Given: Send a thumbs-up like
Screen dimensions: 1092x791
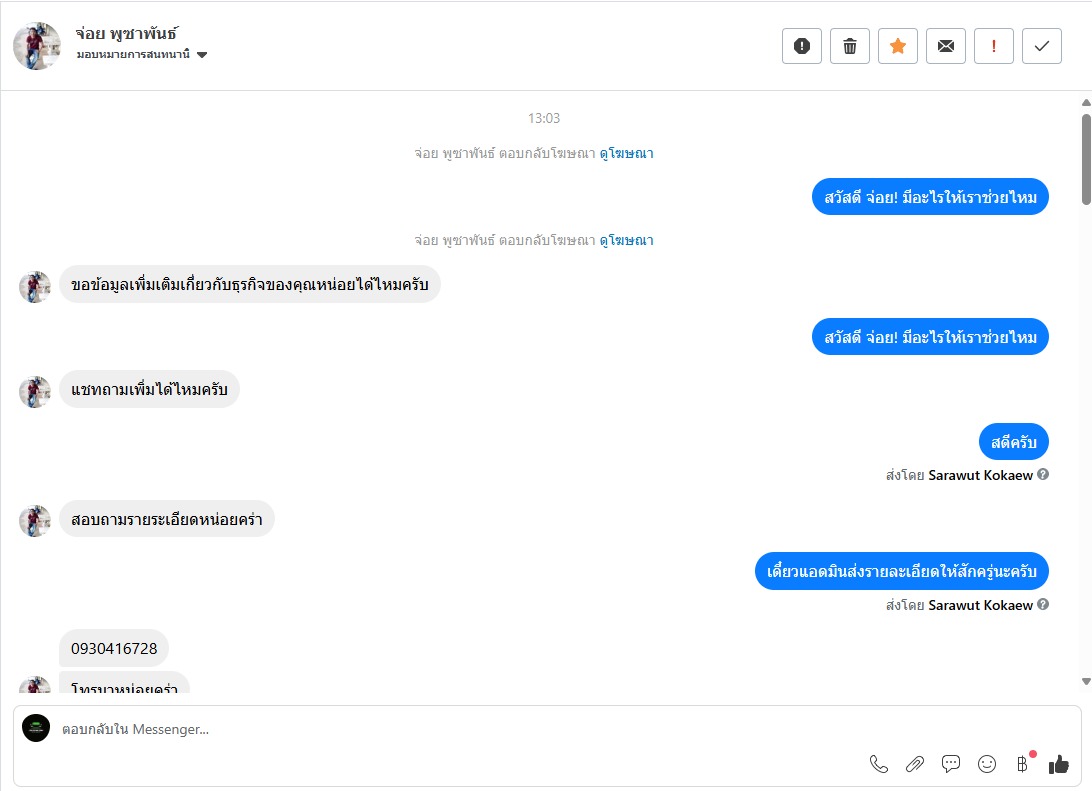Looking at the screenshot, I should (x=1059, y=764).
